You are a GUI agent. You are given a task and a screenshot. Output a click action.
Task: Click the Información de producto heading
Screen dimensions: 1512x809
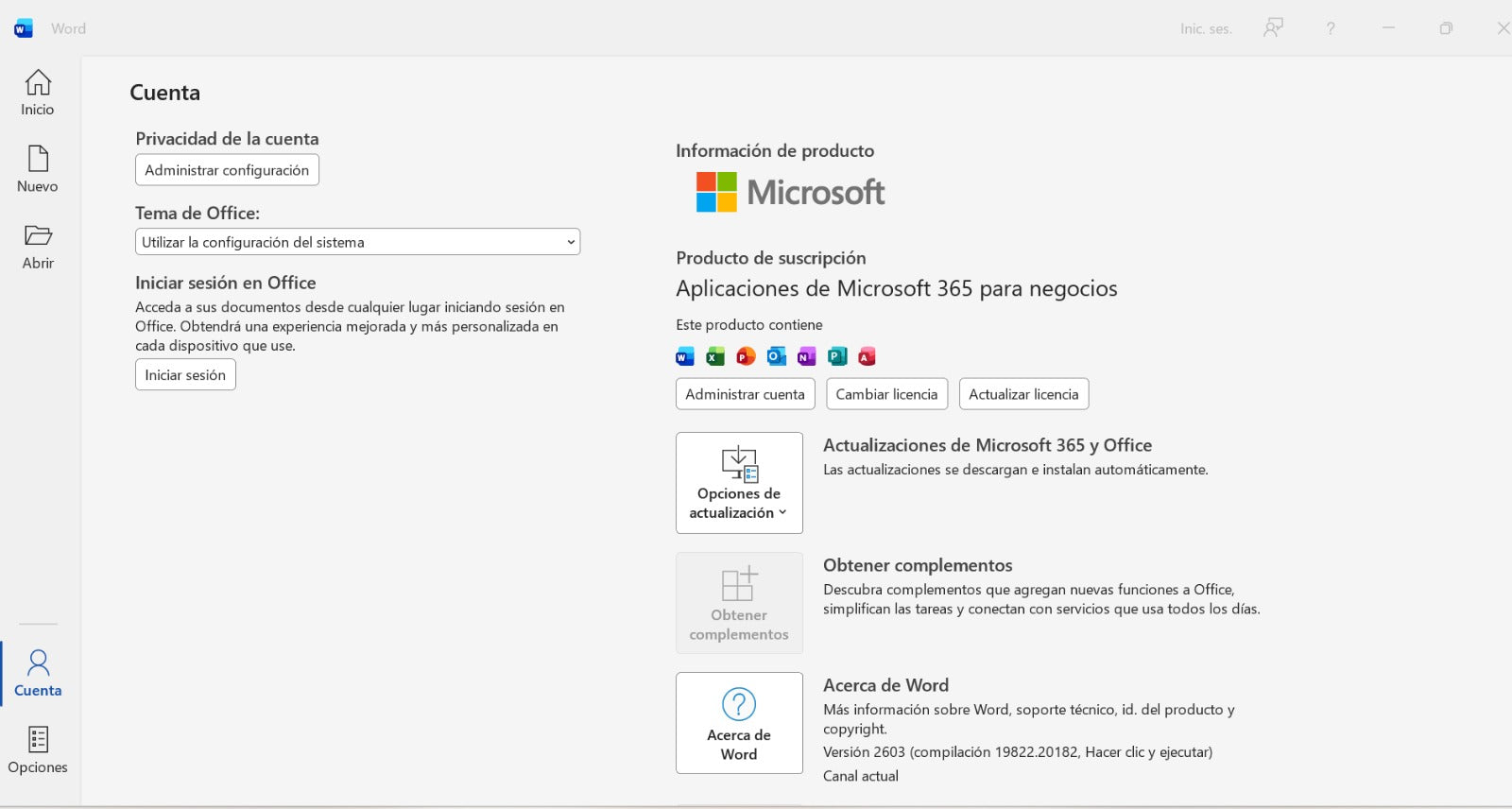[x=775, y=150]
